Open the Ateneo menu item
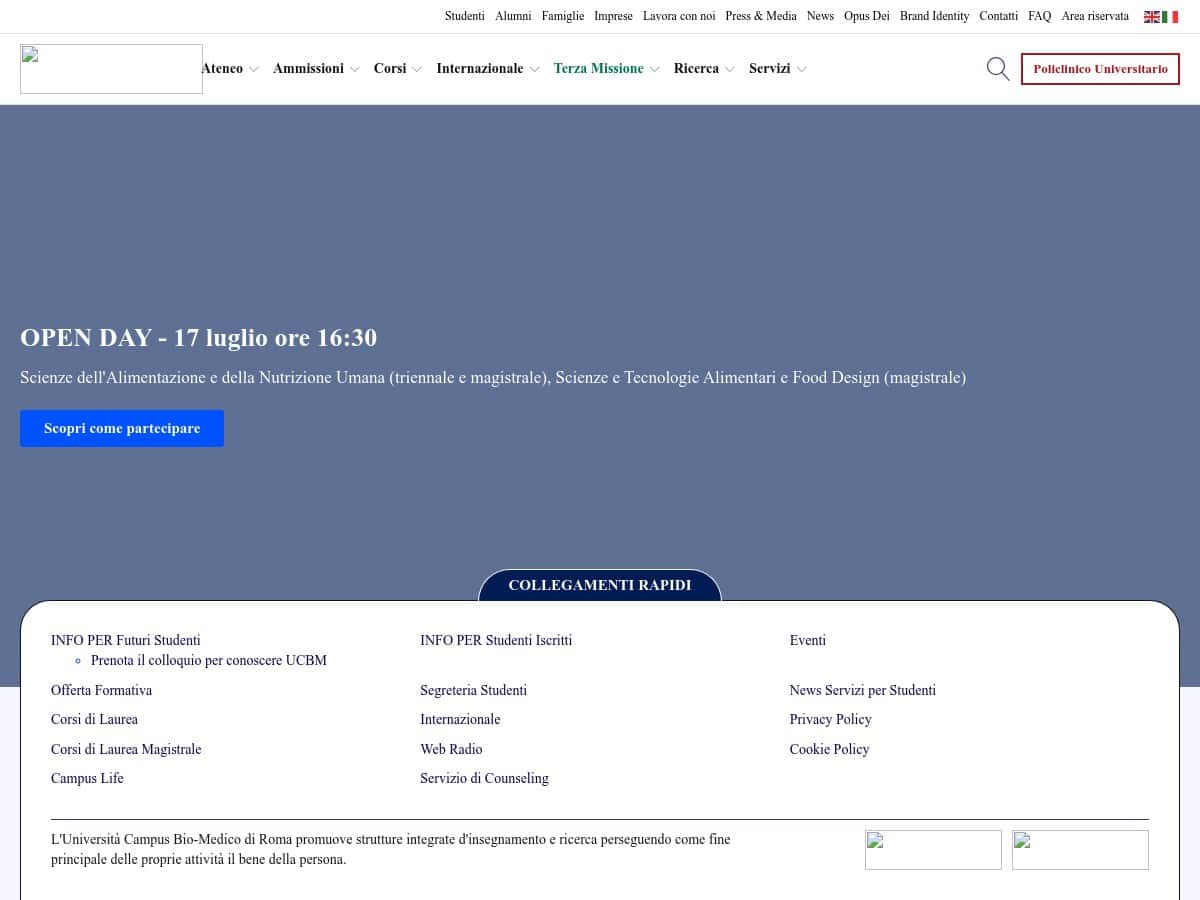The image size is (1200, 900). [222, 68]
